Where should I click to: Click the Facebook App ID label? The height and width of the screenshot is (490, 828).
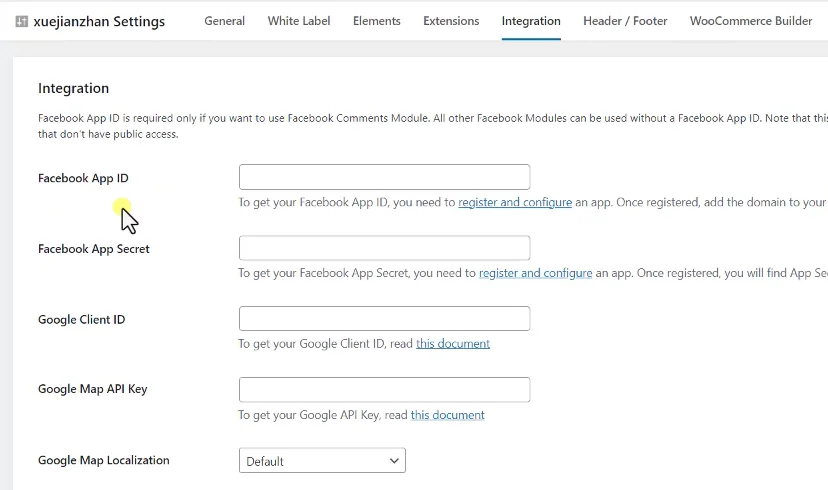click(x=83, y=178)
